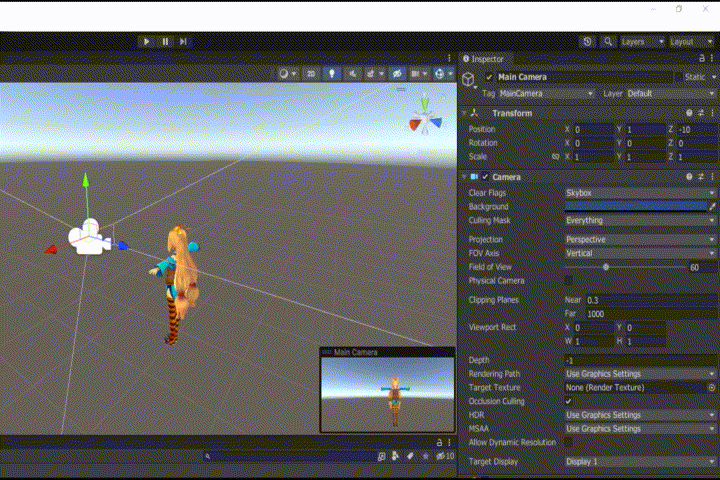Click the Field of View value 60
The image size is (720, 480).
pos(702,267)
